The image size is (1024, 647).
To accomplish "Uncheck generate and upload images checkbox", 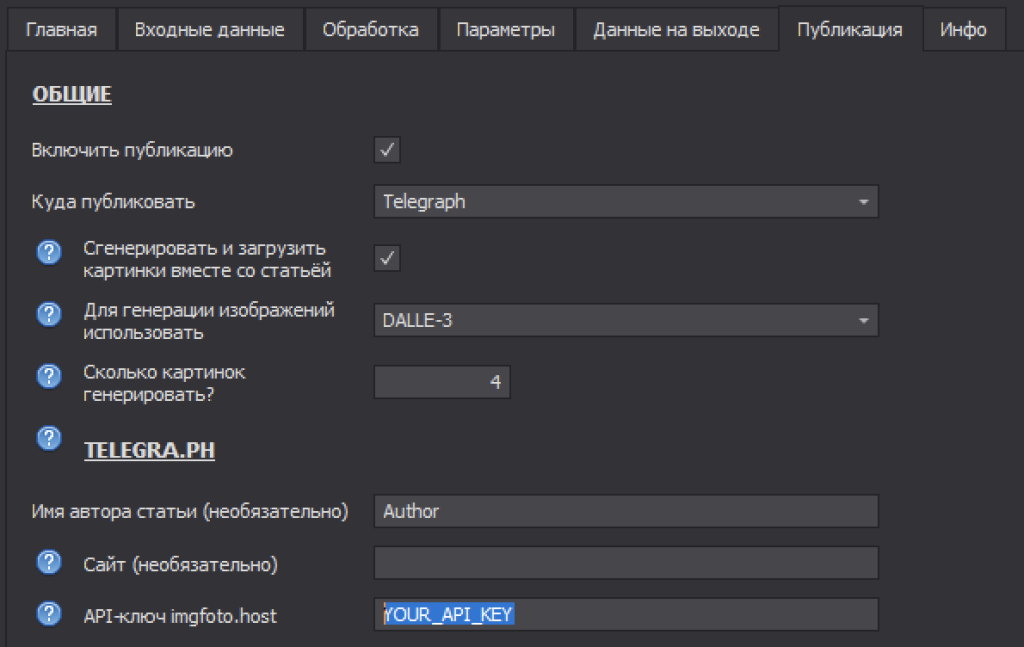I will [387, 258].
